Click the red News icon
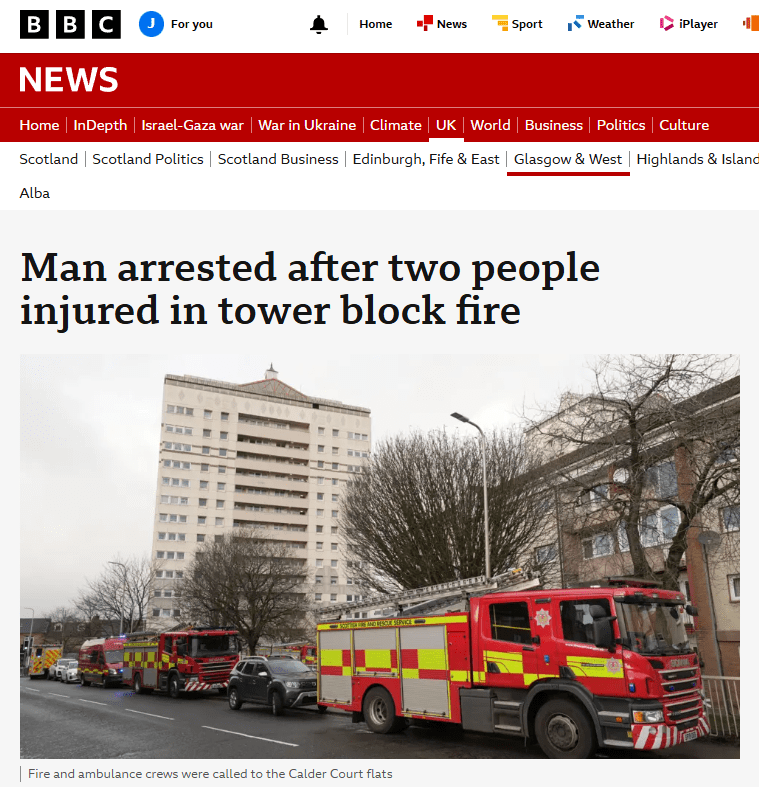Viewport: 759px width, 787px height. pos(424,23)
